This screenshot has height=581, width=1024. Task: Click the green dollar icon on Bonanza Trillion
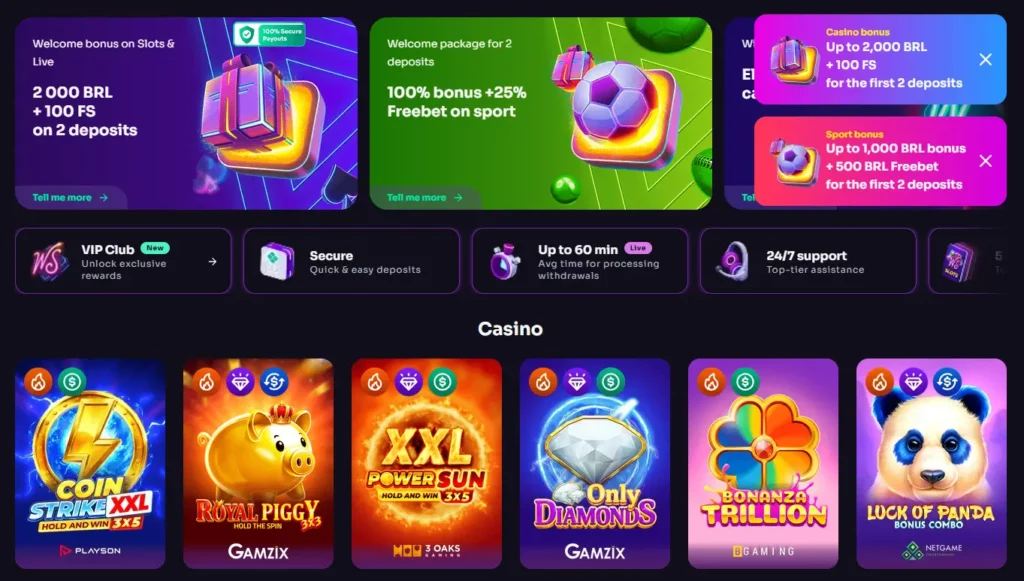point(745,381)
